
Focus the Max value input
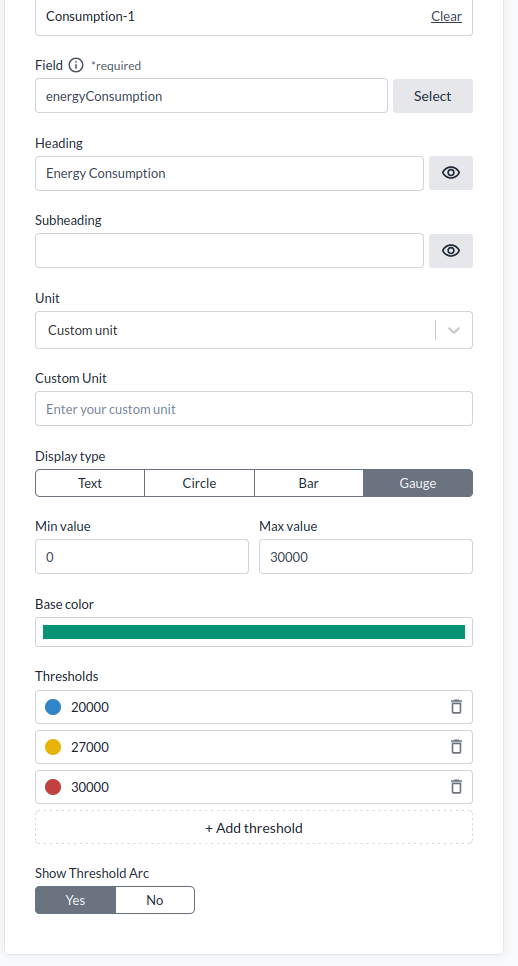pos(366,557)
